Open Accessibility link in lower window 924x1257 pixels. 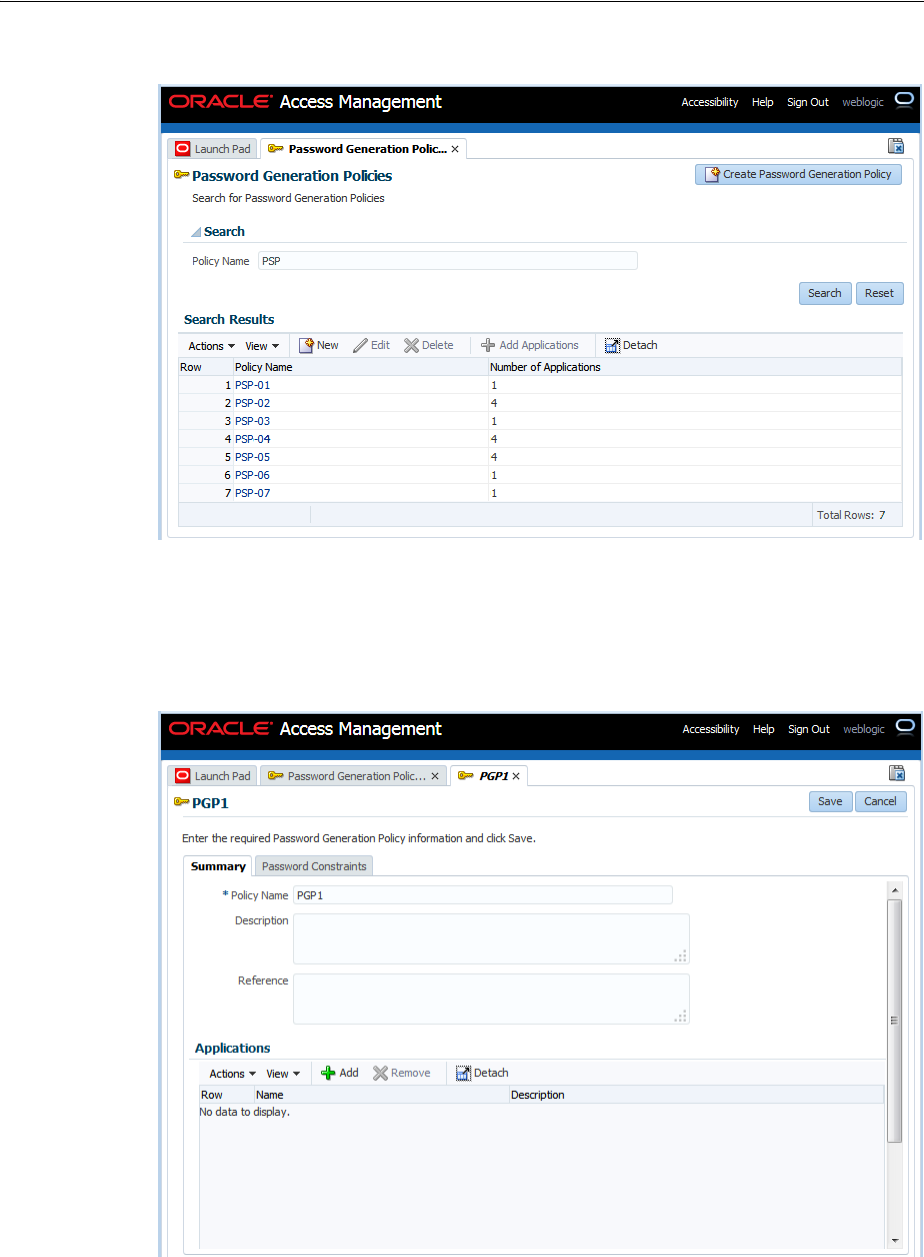[x=711, y=729]
